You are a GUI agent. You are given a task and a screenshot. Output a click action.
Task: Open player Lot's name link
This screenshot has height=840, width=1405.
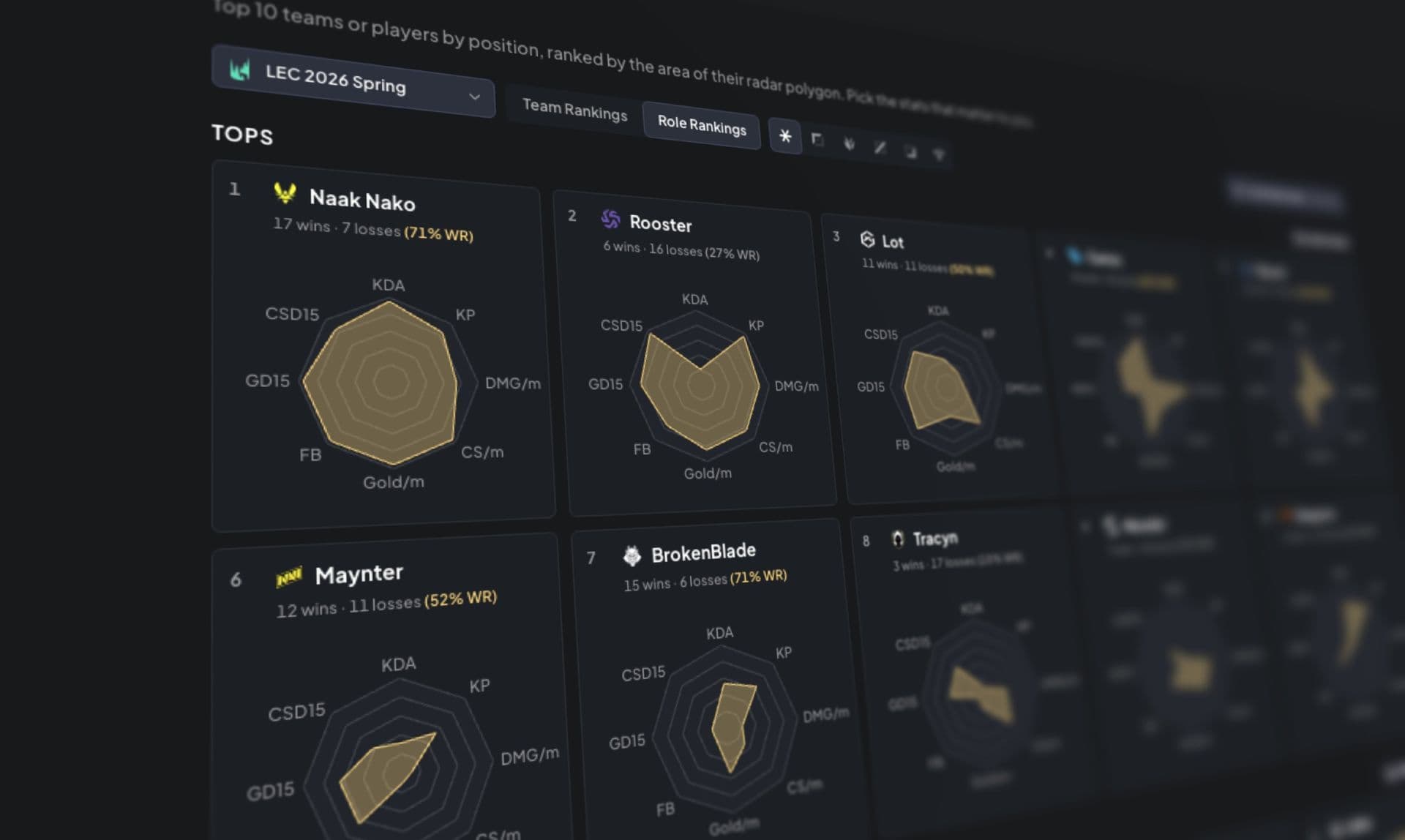pos(893,241)
